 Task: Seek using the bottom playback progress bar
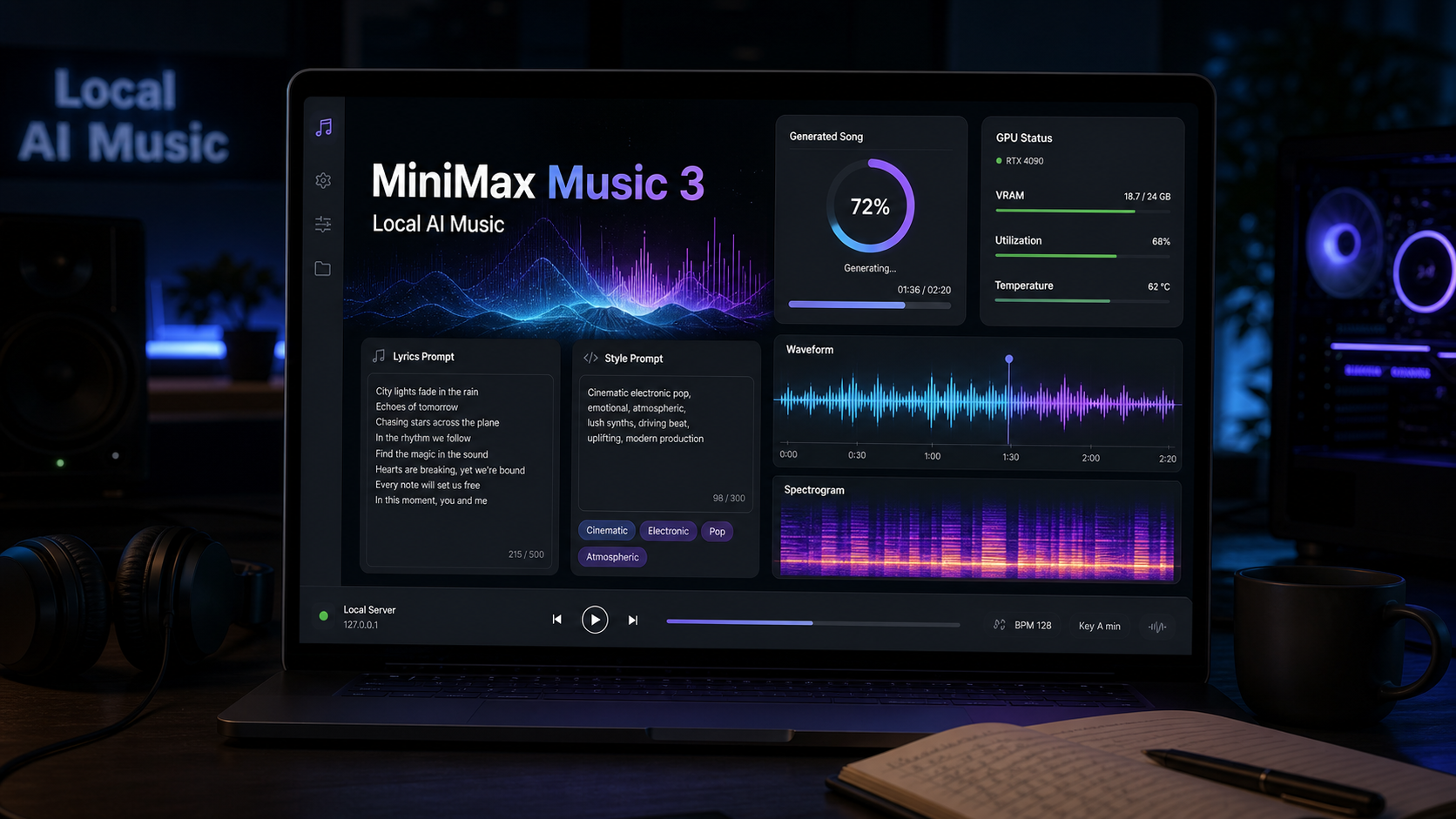coord(813,622)
